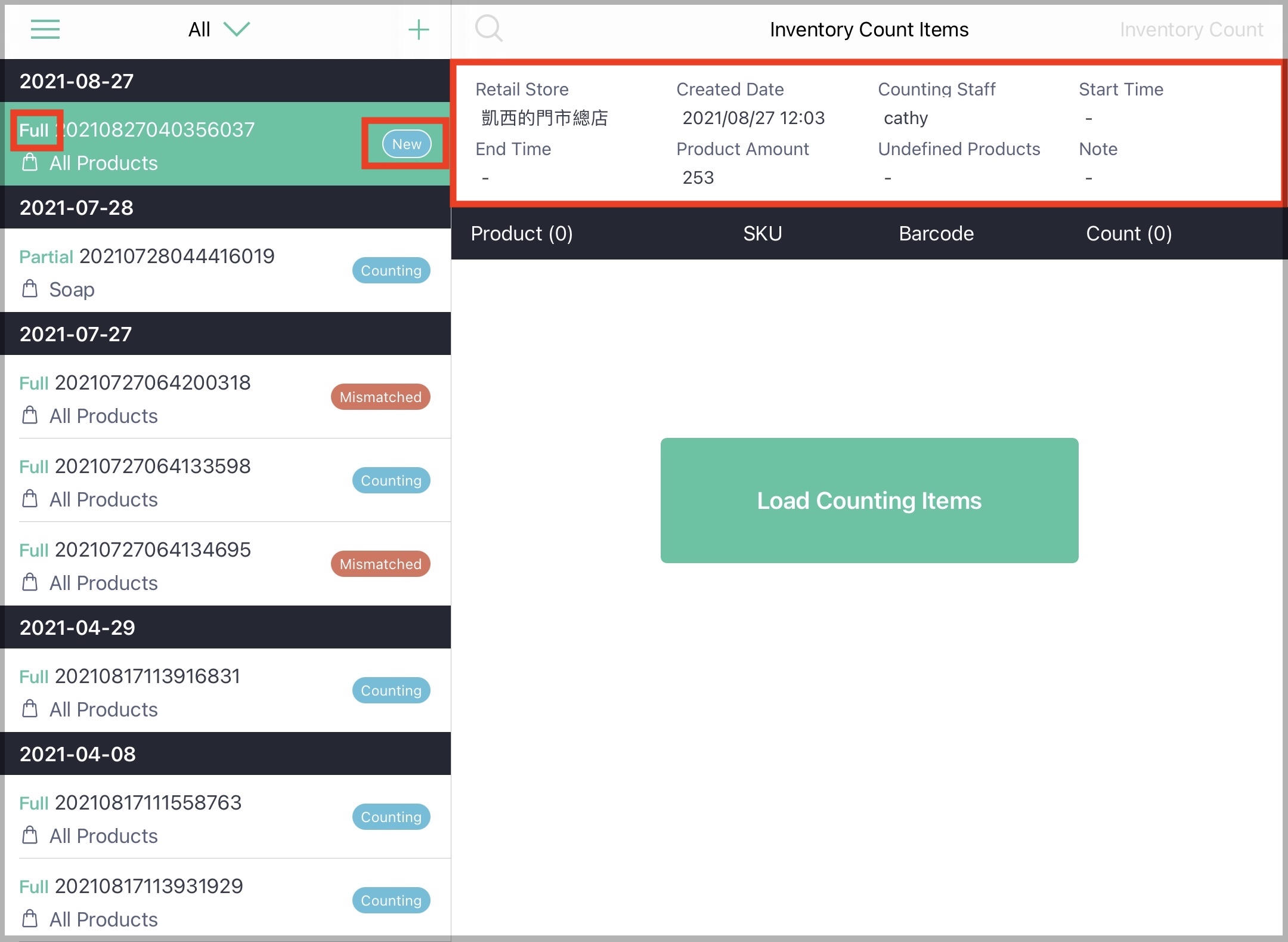Click bag icon under 20210817113916831
This screenshot has width=1288, height=942.
tap(30, 709)
